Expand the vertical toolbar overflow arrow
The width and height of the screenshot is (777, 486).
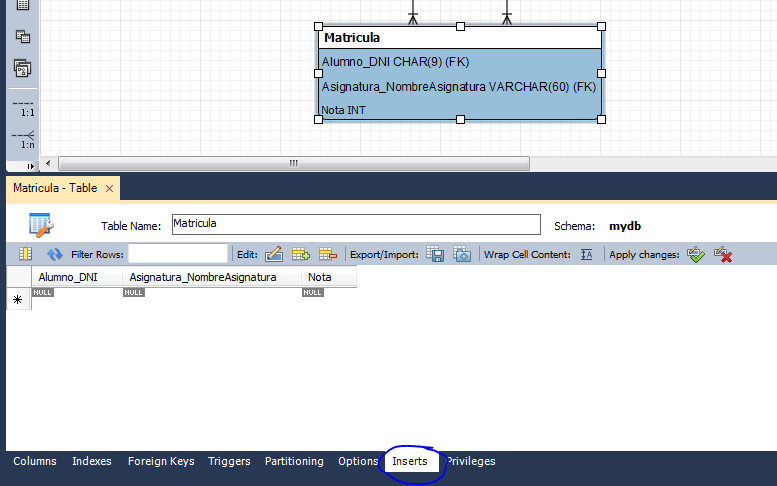click(x=31, y=165)
